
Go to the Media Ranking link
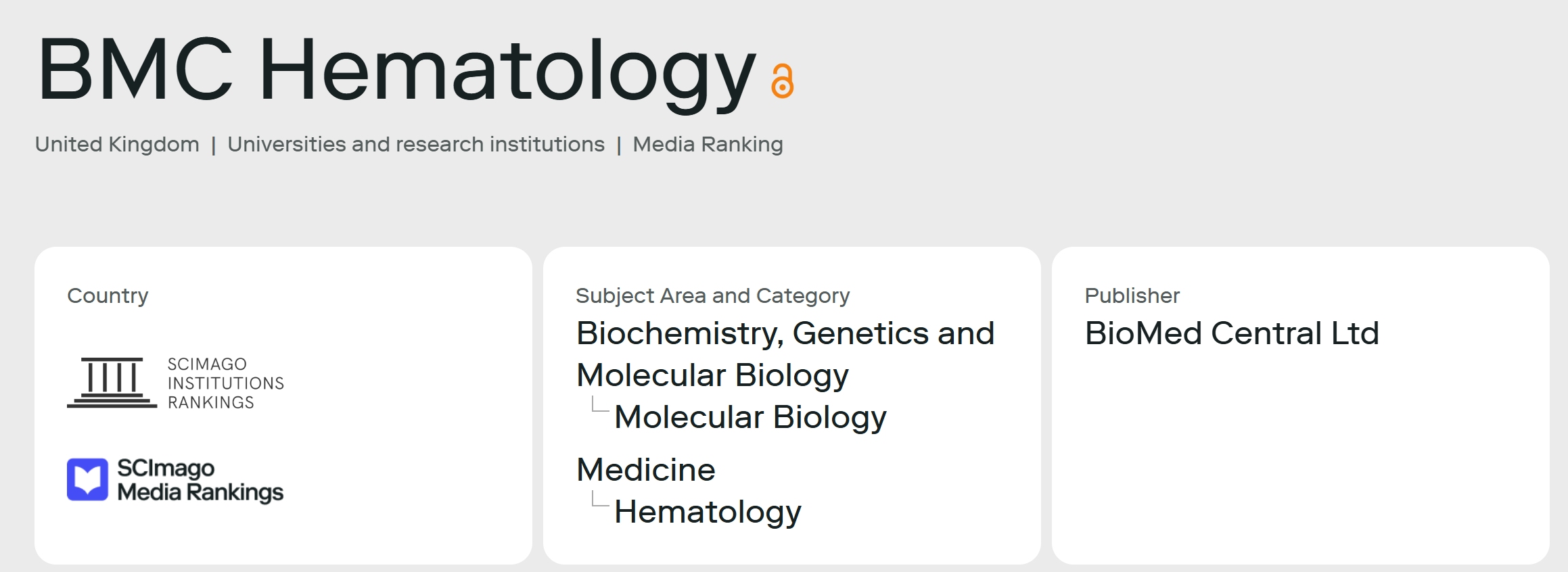(x=708, y=144)
